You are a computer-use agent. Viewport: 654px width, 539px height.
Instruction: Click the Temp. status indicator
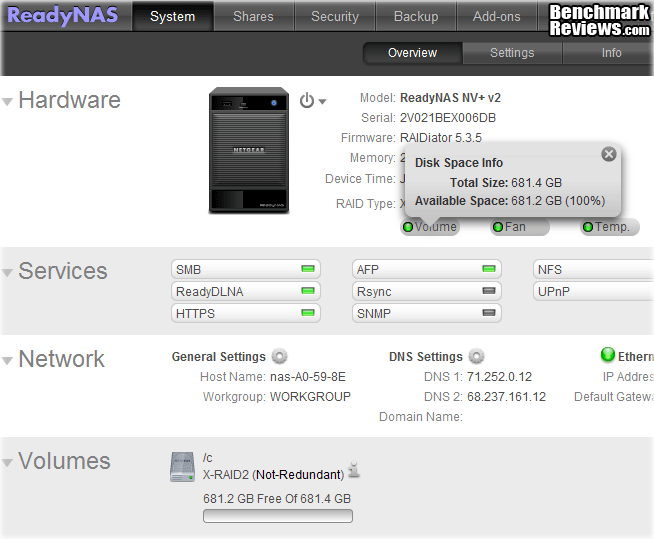coord(610,227)
